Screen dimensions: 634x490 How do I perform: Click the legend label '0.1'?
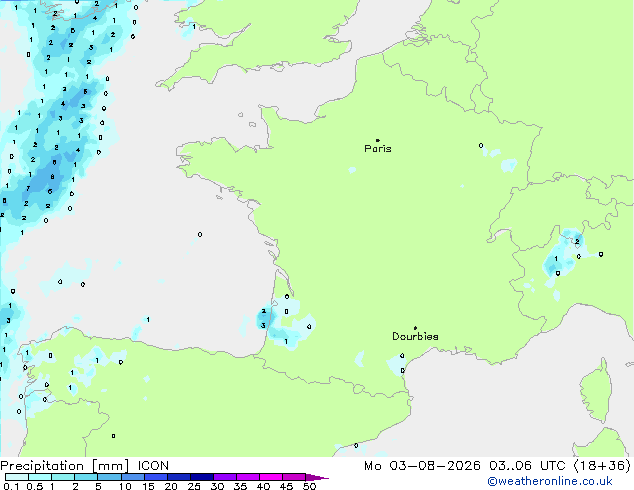[x=11, y=486]
